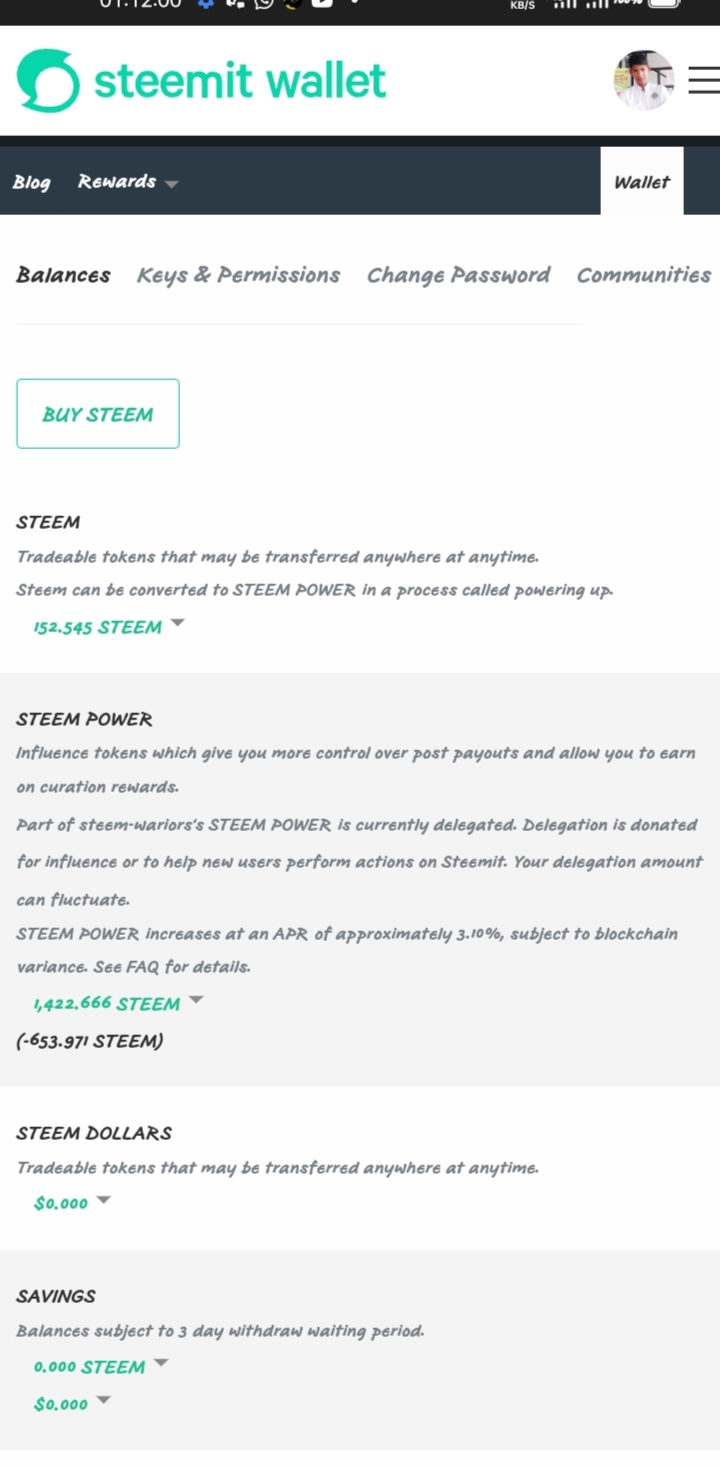Tap the battery indicator in status bar
The height and width of the screenshot is (1466, 720).
pos(665,4)
